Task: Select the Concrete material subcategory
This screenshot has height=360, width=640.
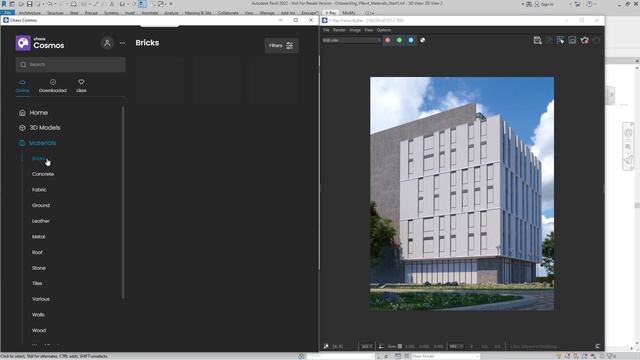Action: (43, 174)
